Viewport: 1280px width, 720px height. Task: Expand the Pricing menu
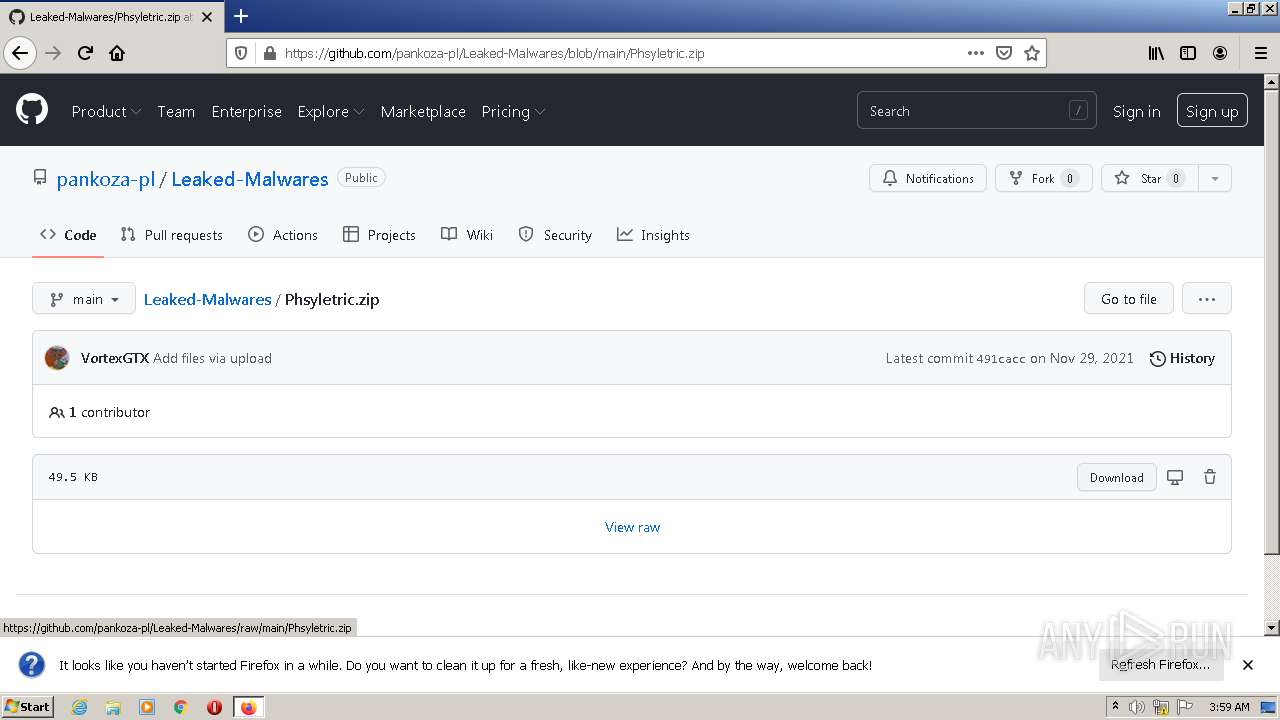click(x=513, y=111)
